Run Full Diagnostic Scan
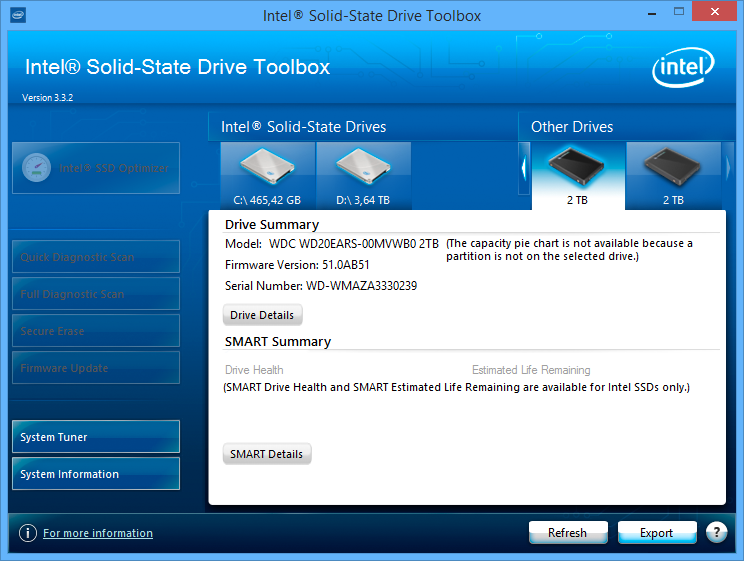Viewport: 744px width, 561px height. (96, 294)
